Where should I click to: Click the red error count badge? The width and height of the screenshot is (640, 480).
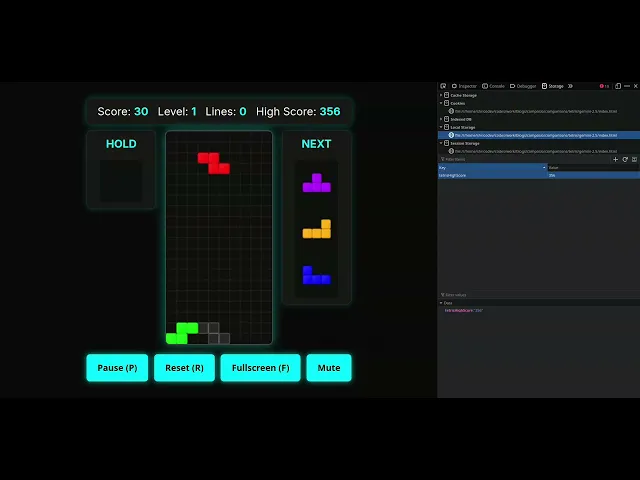pos(604,86)
